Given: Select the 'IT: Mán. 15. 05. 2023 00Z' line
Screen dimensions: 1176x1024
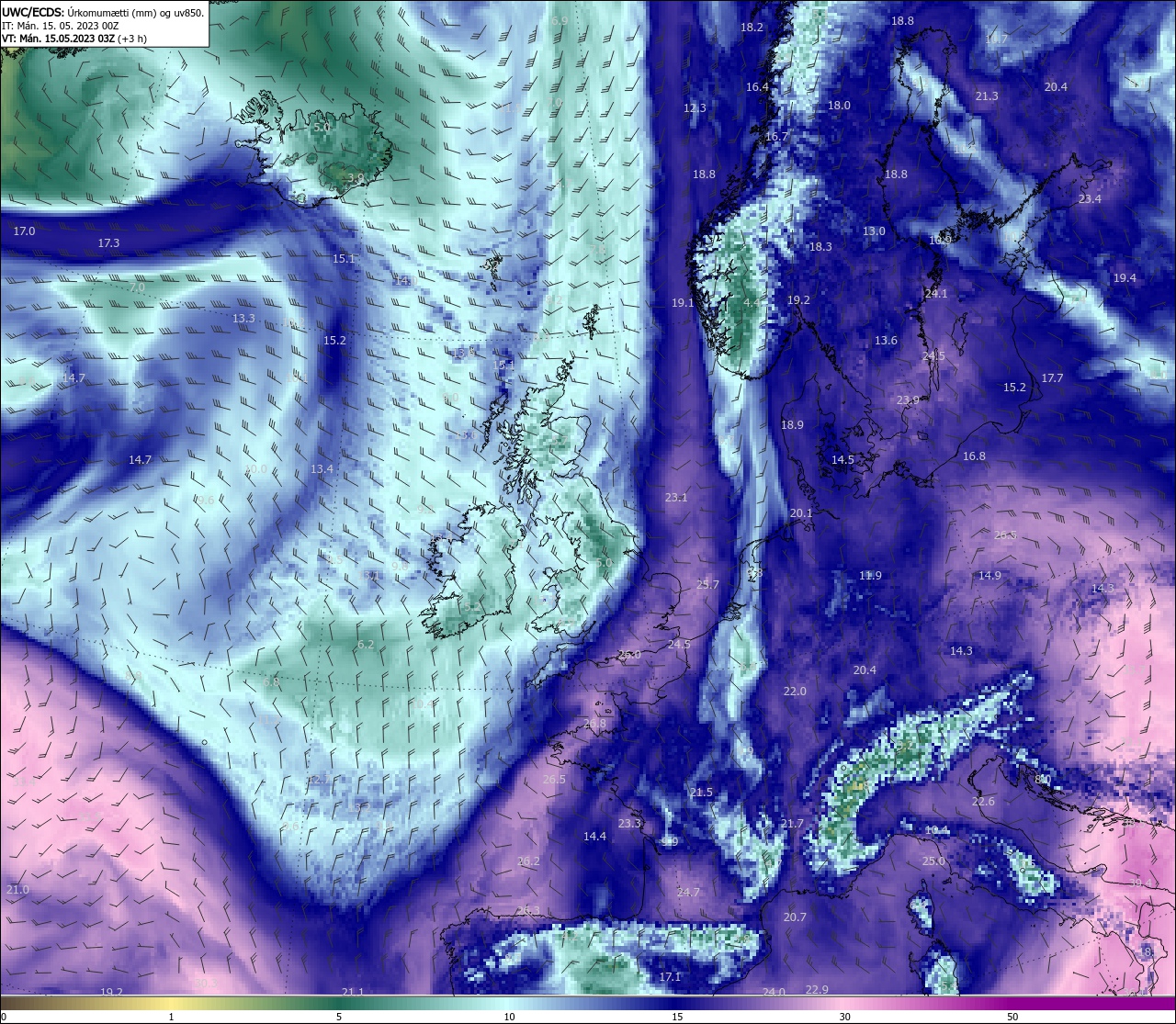Looking at the screenshot, I should coord(60,26).
